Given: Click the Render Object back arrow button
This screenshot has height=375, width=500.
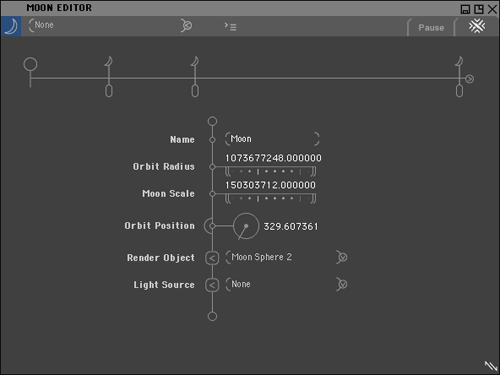Looking at the screenshot, I should point(212,258).
